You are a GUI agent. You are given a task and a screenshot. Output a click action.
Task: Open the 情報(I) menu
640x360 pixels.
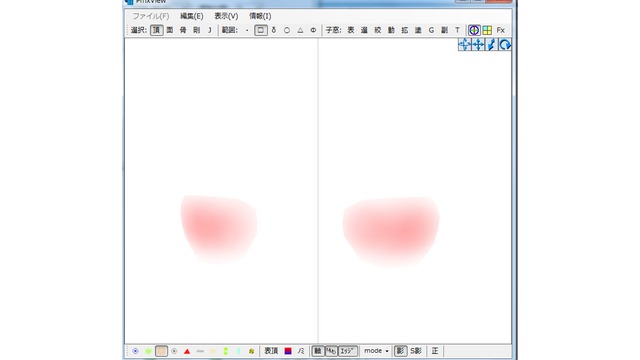tap(260, 16)
